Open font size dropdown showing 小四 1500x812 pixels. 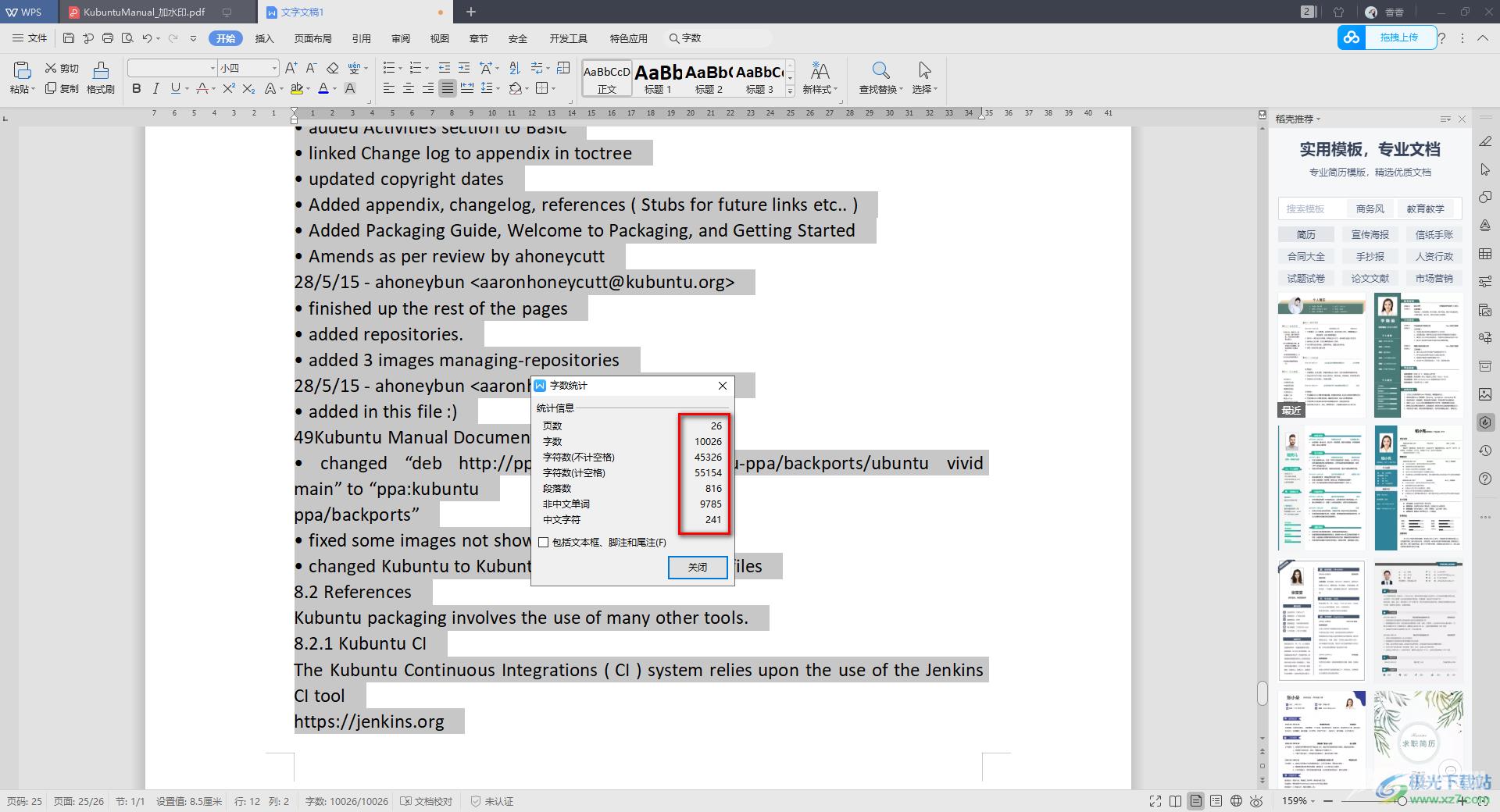pos(273,68)
